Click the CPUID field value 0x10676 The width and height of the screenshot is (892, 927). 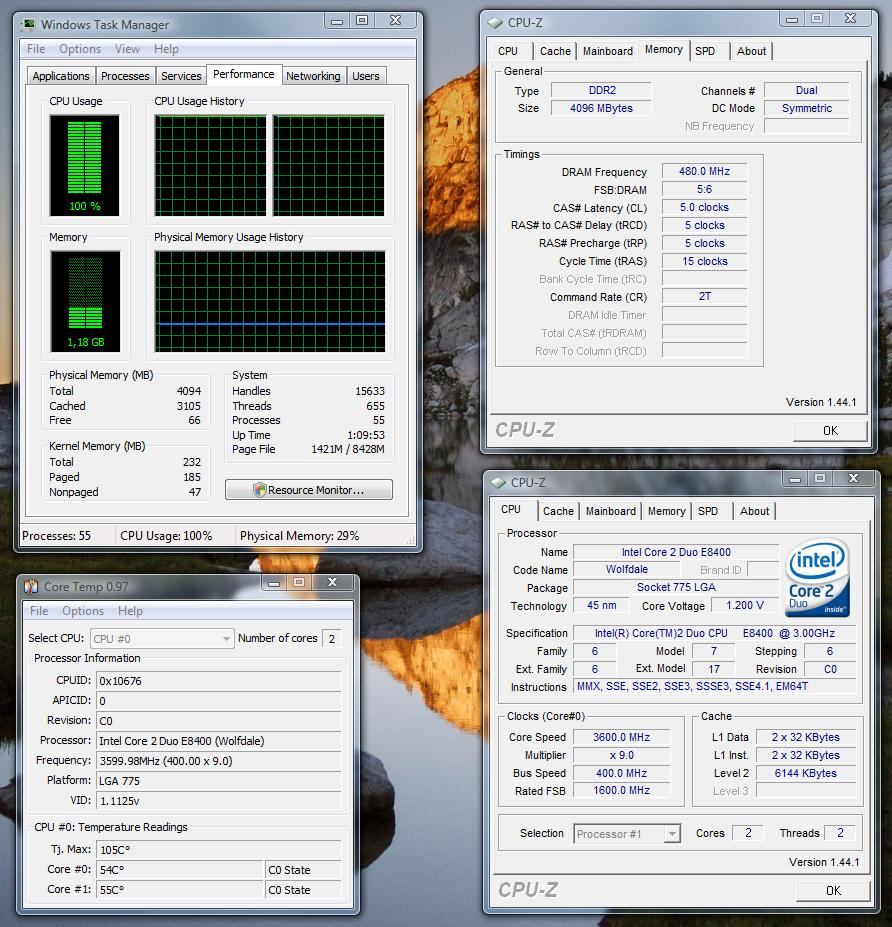219,681
